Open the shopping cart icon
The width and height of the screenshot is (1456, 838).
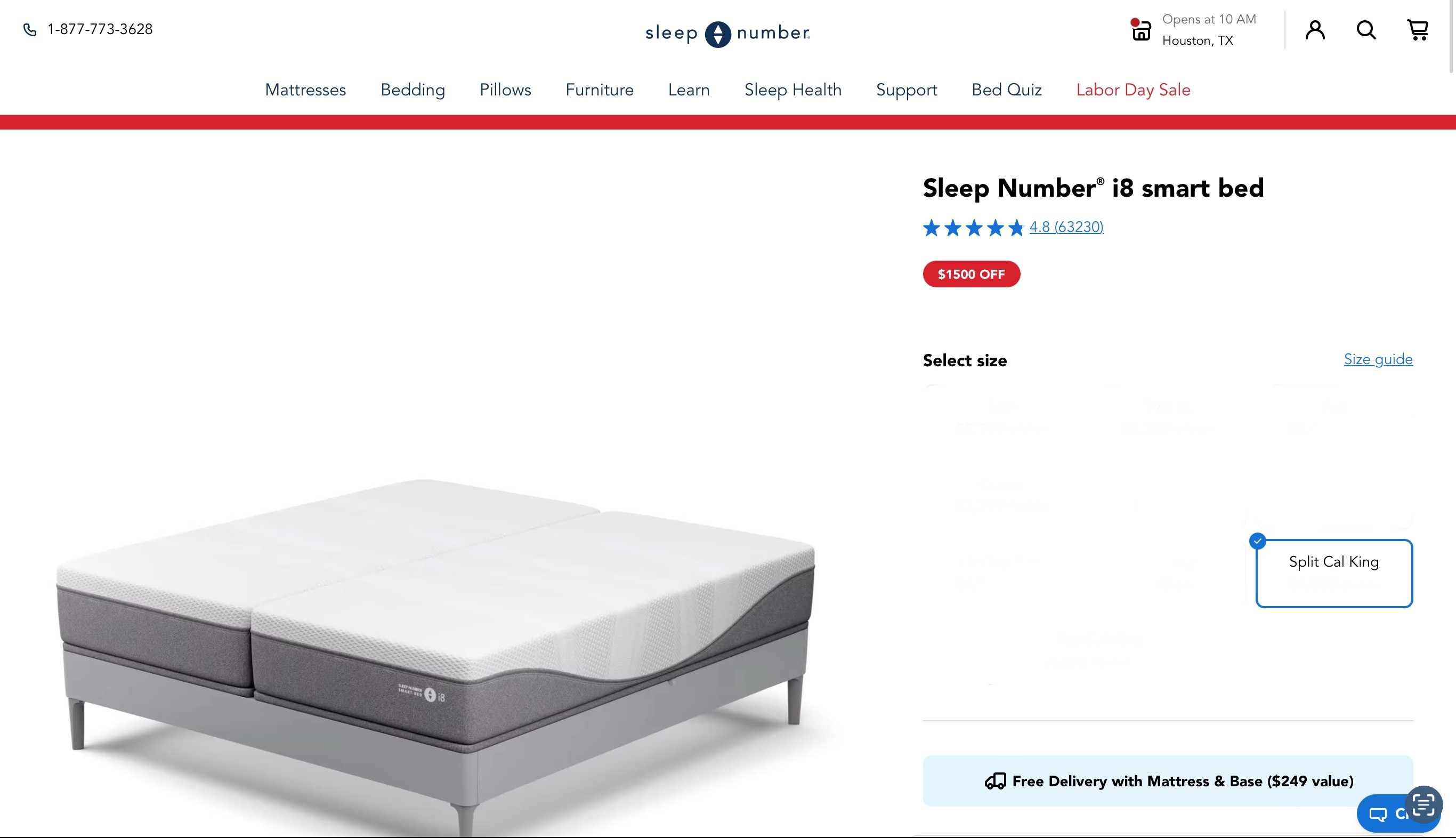[1418, 30]
